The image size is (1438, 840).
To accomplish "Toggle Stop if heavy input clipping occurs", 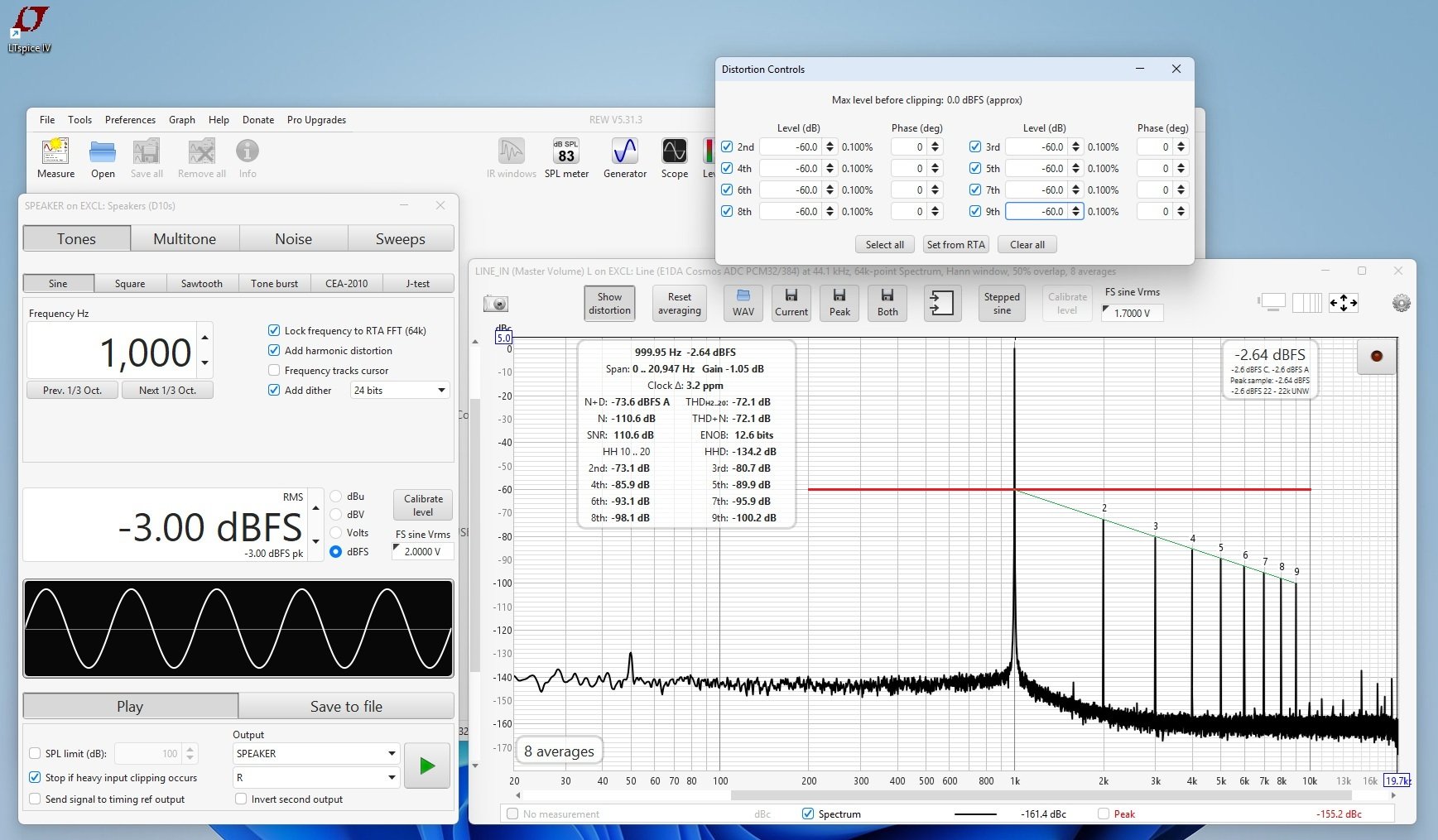I will point(35,777).
